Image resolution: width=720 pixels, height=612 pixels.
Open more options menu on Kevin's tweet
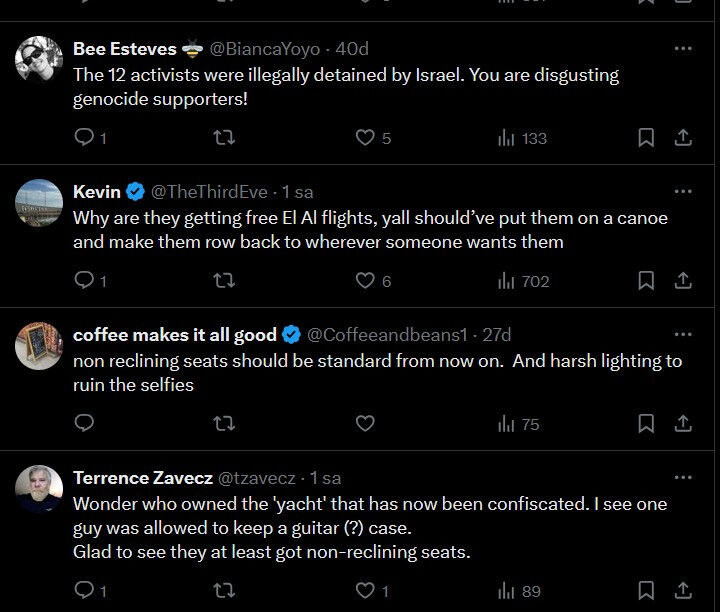(x=683, y=191)
